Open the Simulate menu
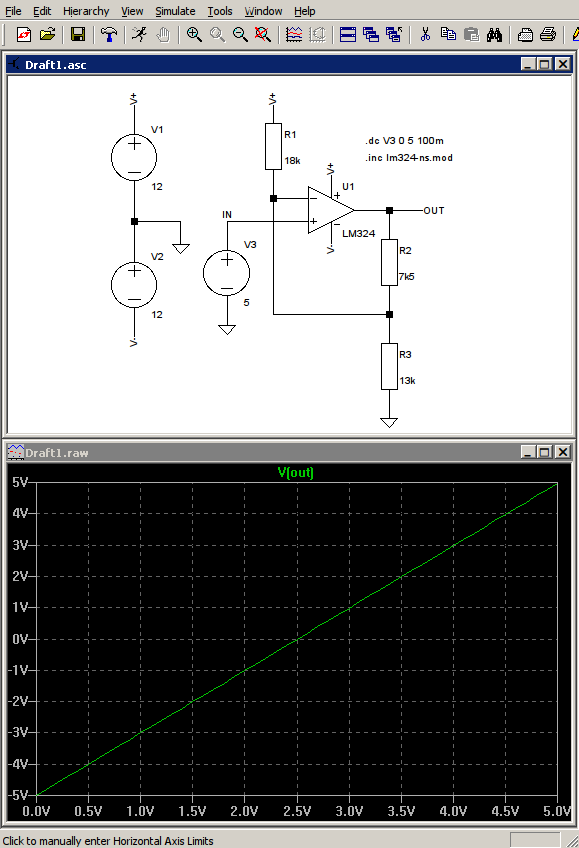This screenshot has width=579, height=848. click(x=175, y=11)
